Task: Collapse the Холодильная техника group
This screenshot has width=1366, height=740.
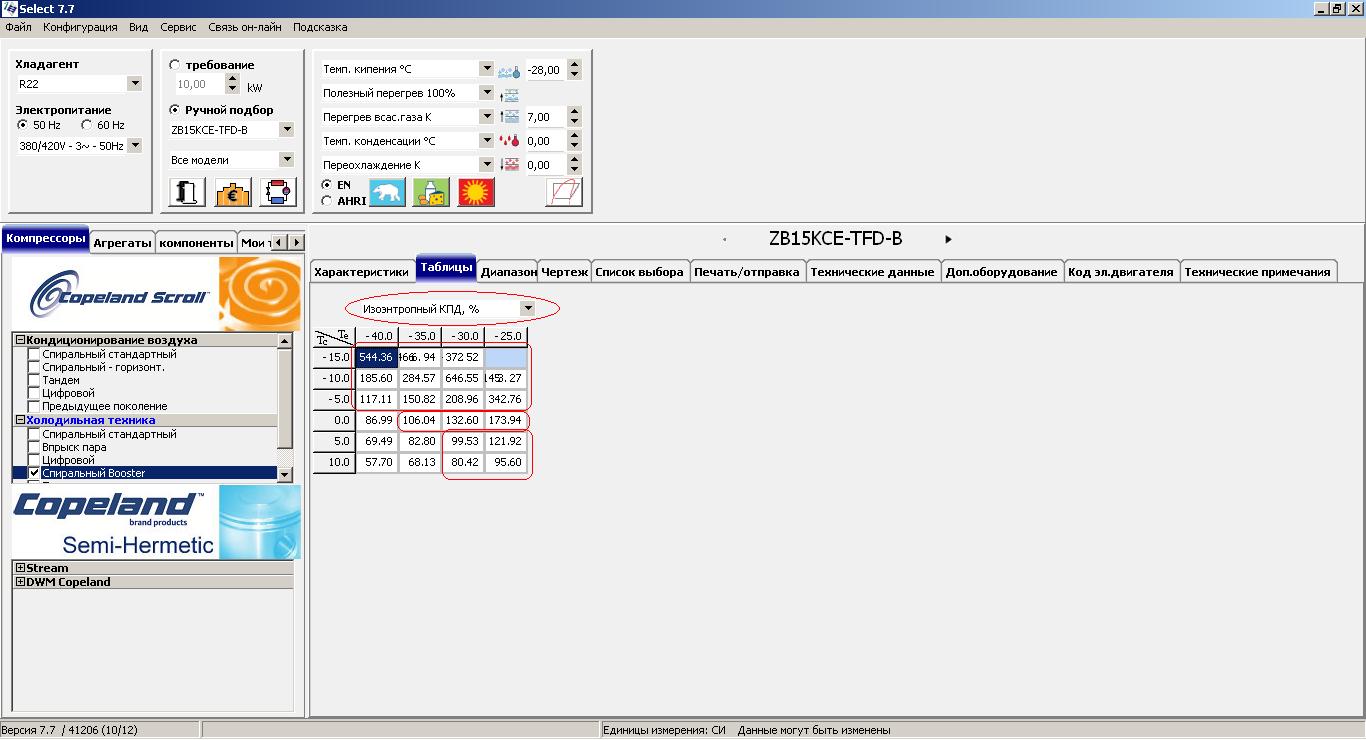Action: coord(21,420)
